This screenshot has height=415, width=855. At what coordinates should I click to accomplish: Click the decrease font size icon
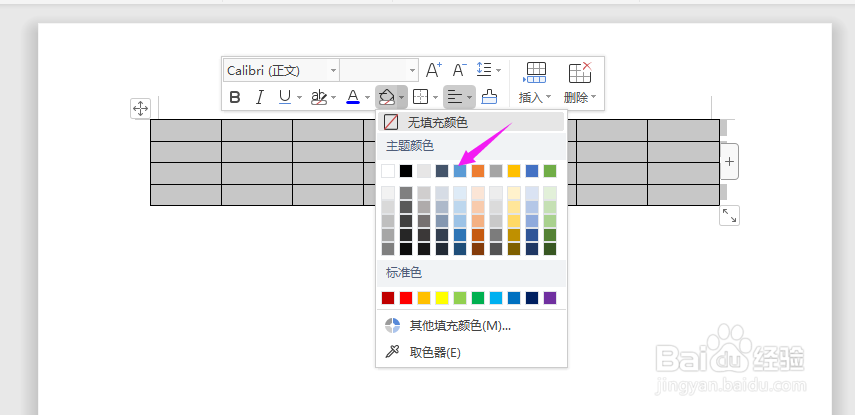pos(459,70)
